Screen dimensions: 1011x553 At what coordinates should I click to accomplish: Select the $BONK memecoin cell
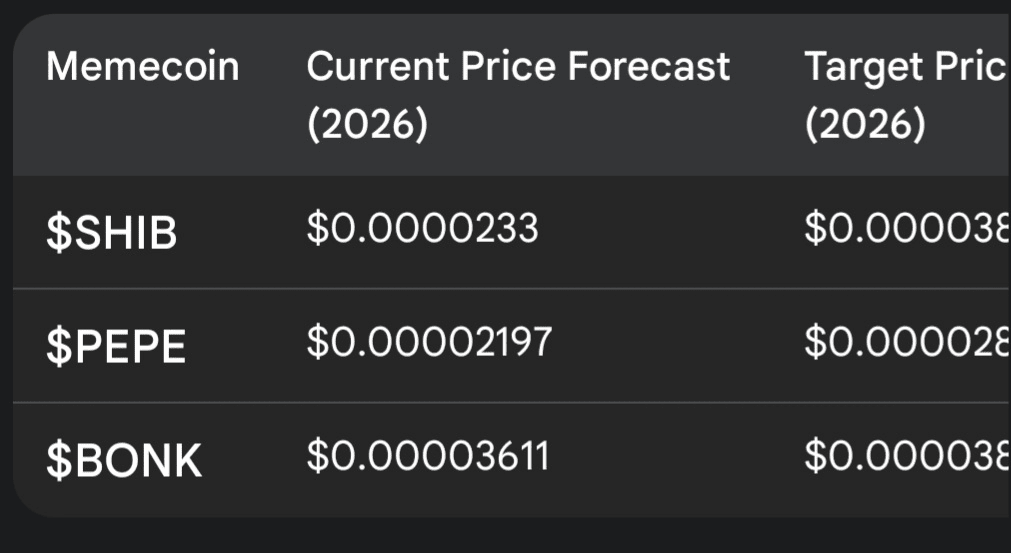click(124, 461)
